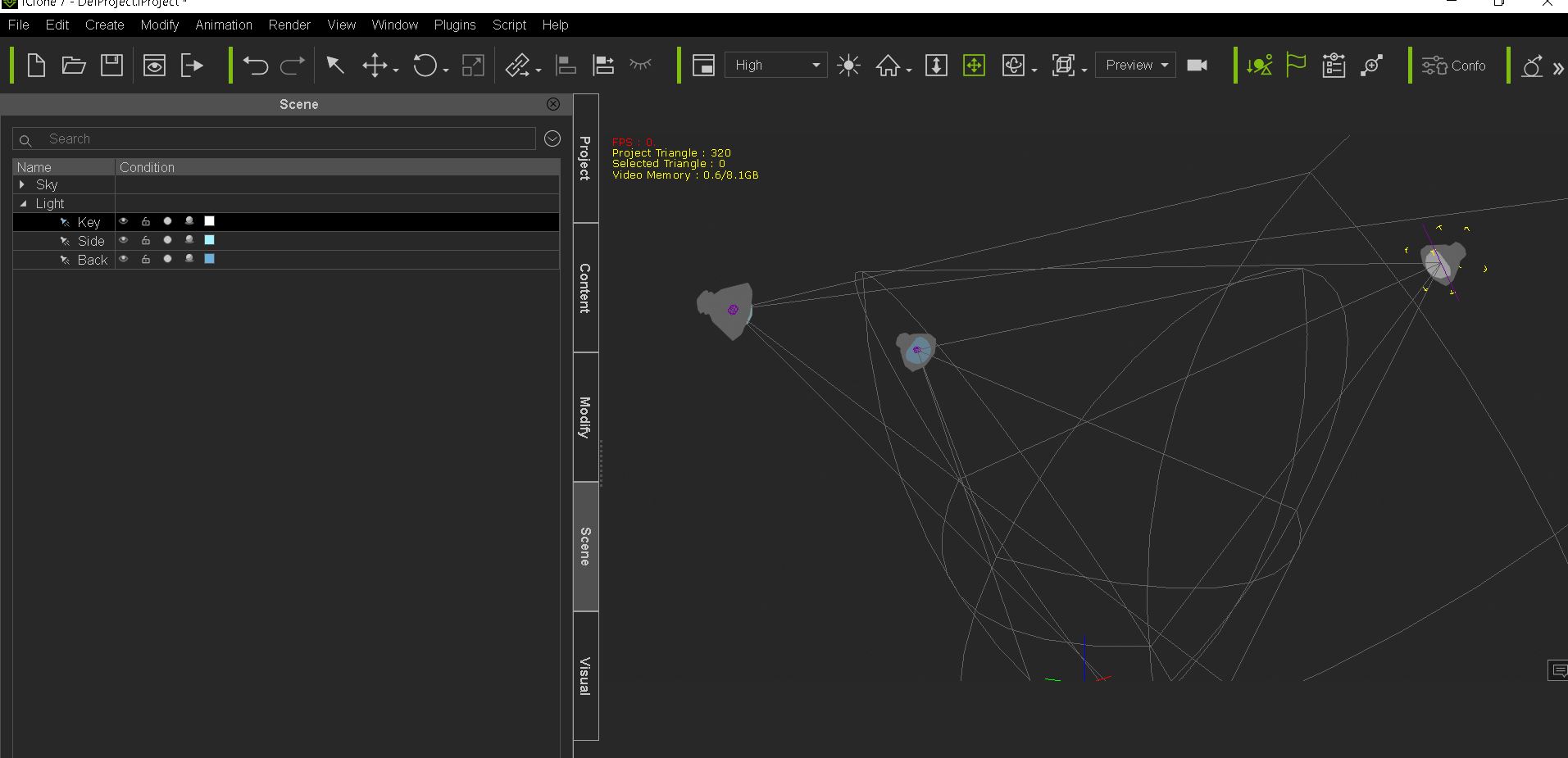Click the Key light white color swatch
This screenshot has height=758, width=1568.
point(210,221)
